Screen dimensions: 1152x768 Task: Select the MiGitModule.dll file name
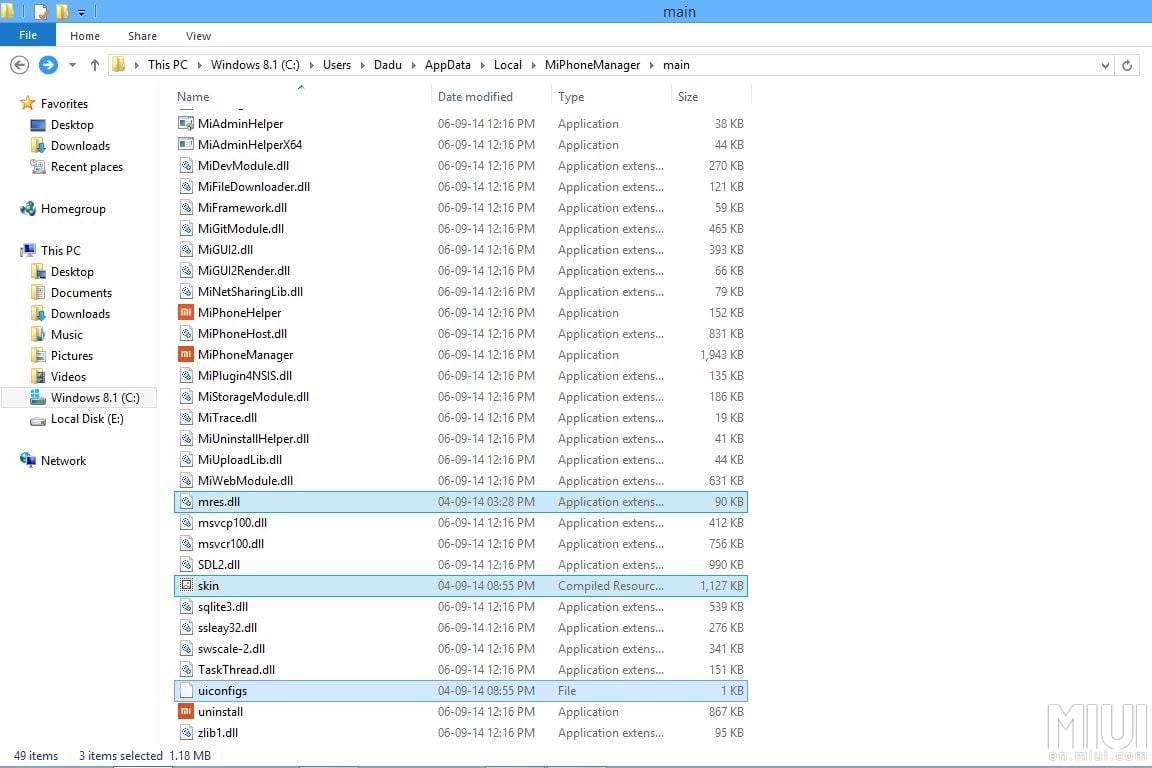241,229
